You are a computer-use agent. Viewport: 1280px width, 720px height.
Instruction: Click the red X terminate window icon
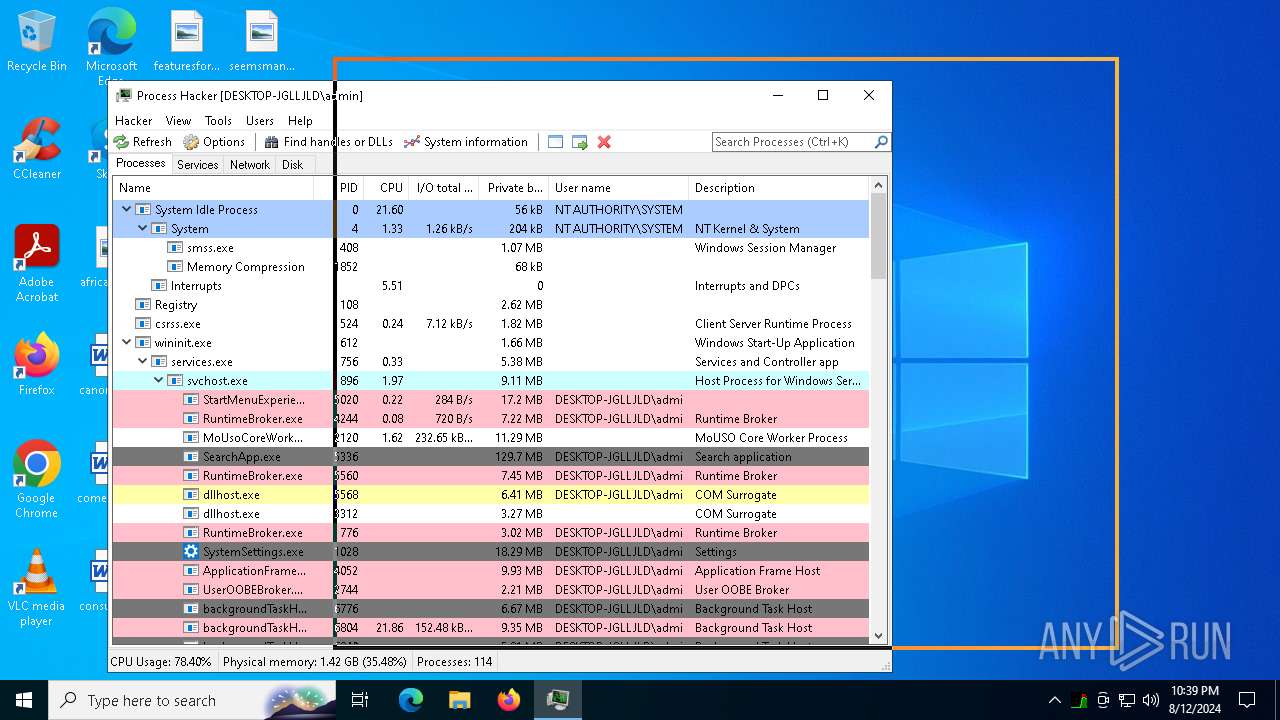(x=604, y=142)
